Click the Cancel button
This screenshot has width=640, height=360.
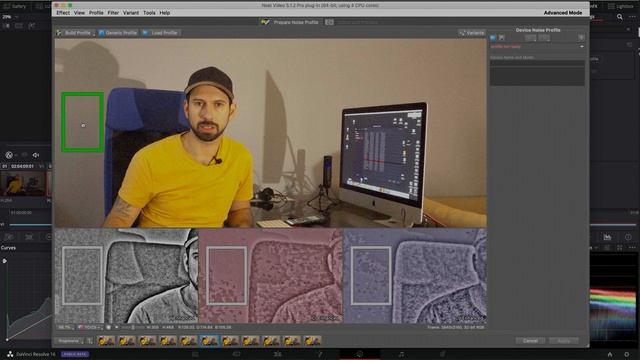[530, 341]
